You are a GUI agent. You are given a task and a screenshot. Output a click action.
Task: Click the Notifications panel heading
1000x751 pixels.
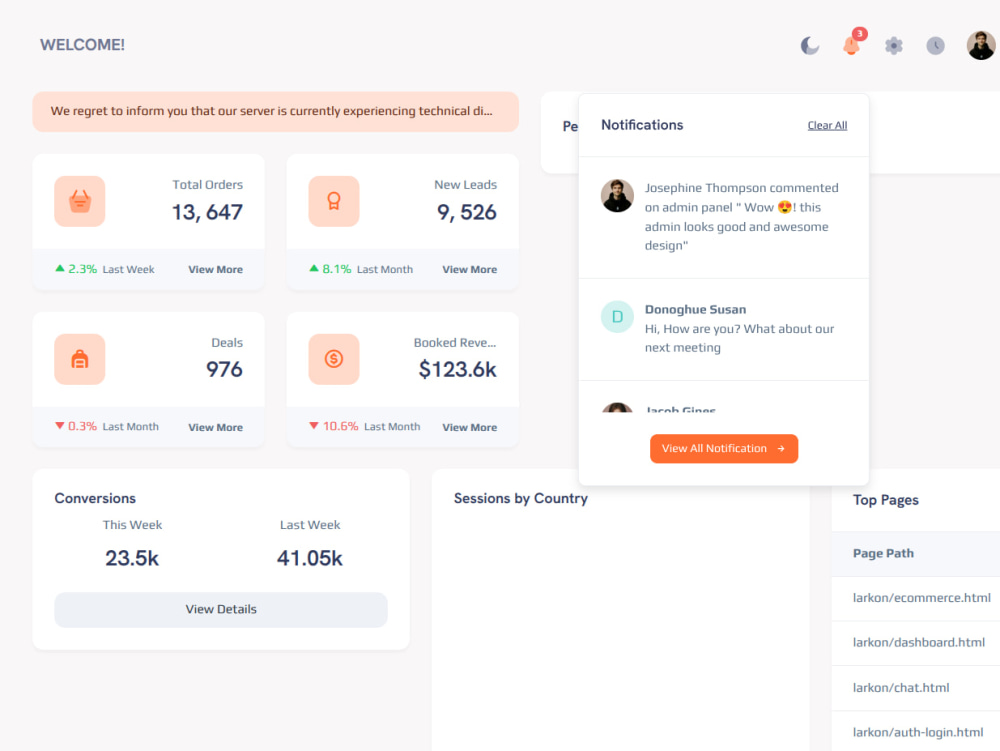point(642,125)
